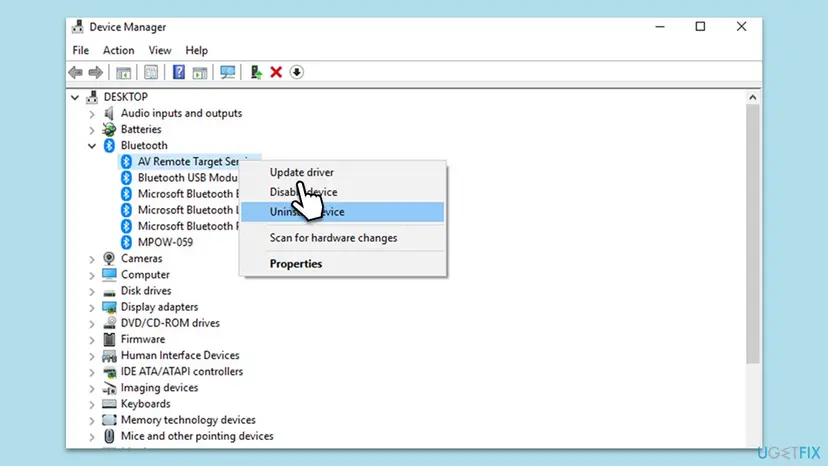Click the Computer monitor icon
828x466 pixels.
tap(109, 274)
